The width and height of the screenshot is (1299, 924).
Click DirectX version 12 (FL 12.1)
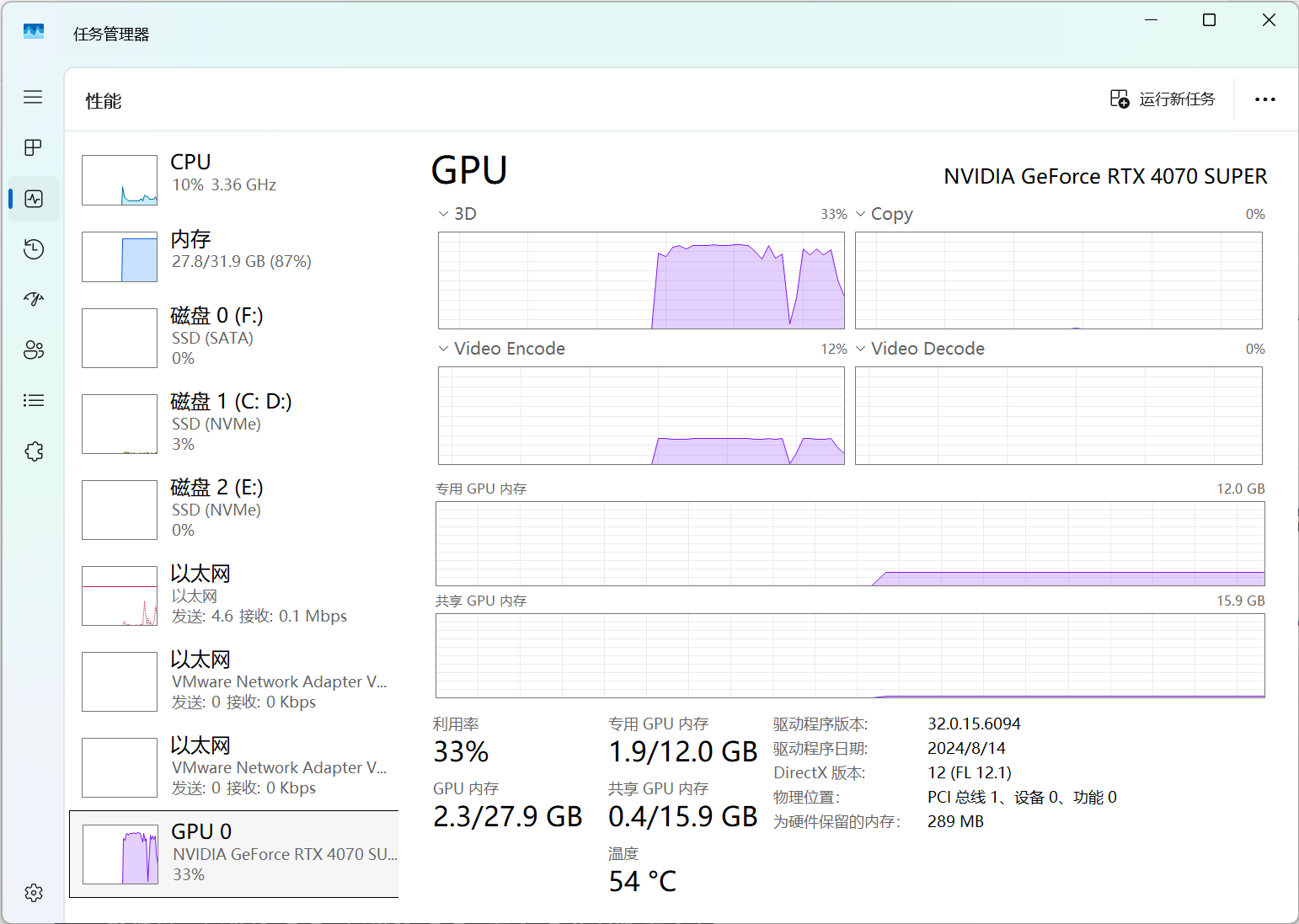tap(970, 772)
